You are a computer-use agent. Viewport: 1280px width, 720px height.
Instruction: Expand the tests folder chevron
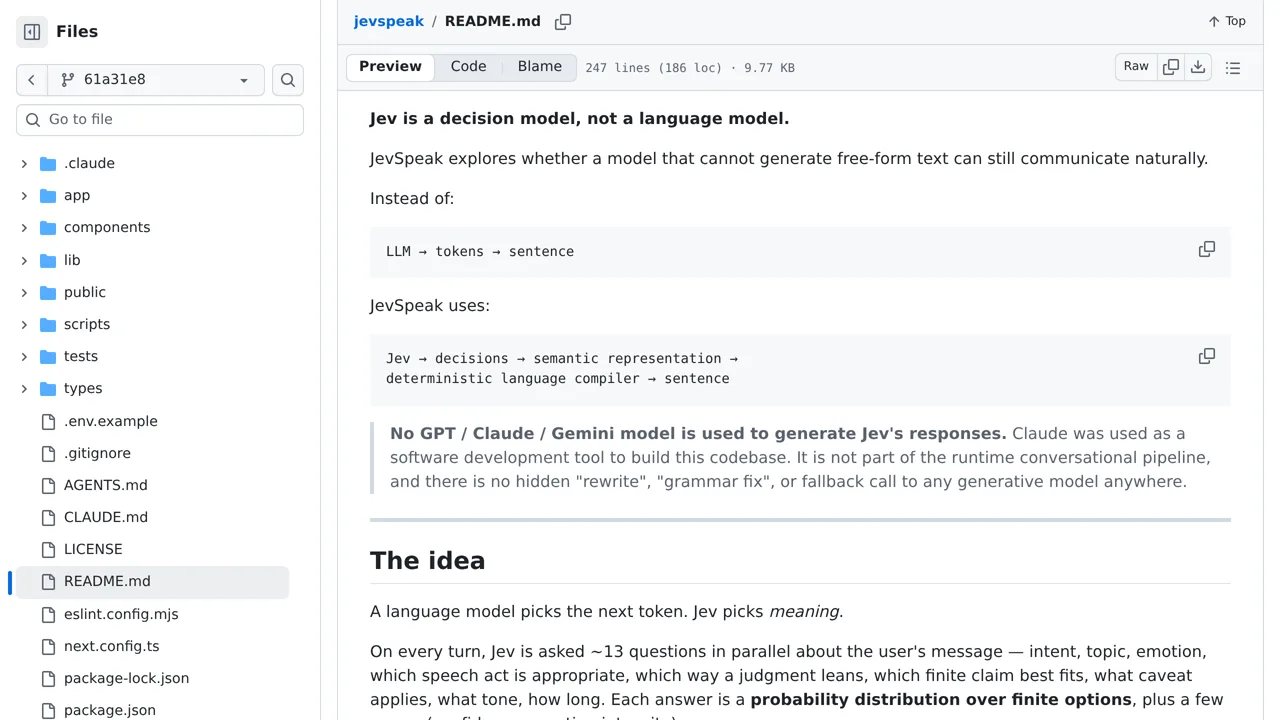(24, 356)
